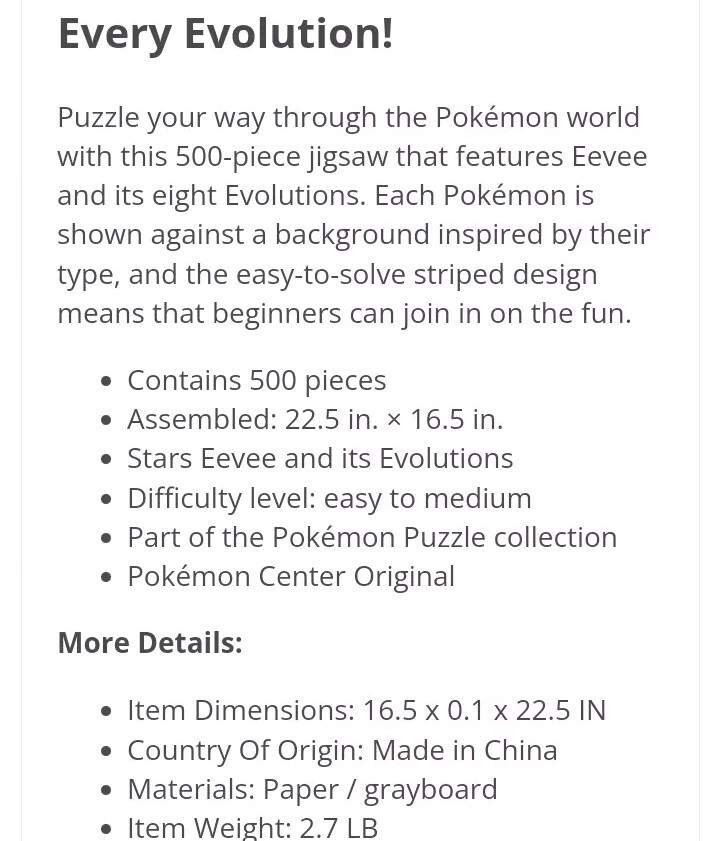Click the 'Assembled: 22.5 in. × 16.5 in.' line
This screenshot has width=719, height=841.
(315, 419)
